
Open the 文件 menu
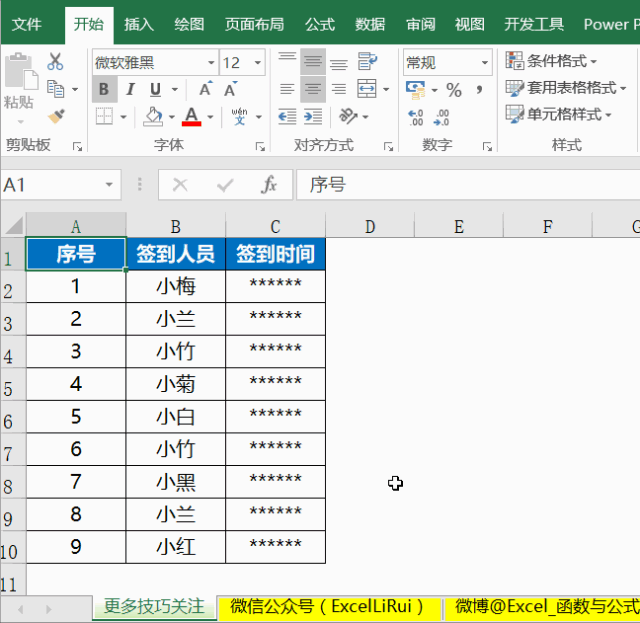(x=27, y=24)
